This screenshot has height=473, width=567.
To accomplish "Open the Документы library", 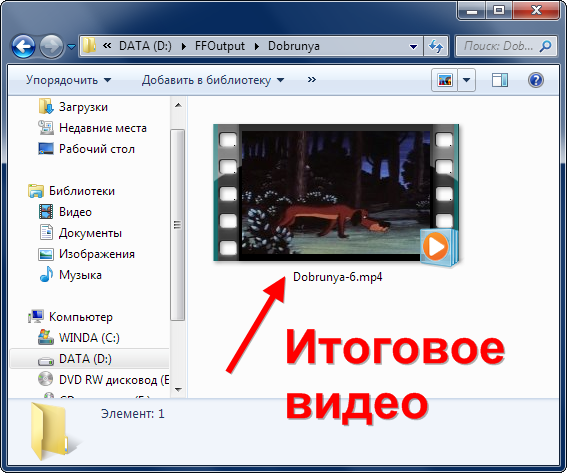I will coord(90,233).
